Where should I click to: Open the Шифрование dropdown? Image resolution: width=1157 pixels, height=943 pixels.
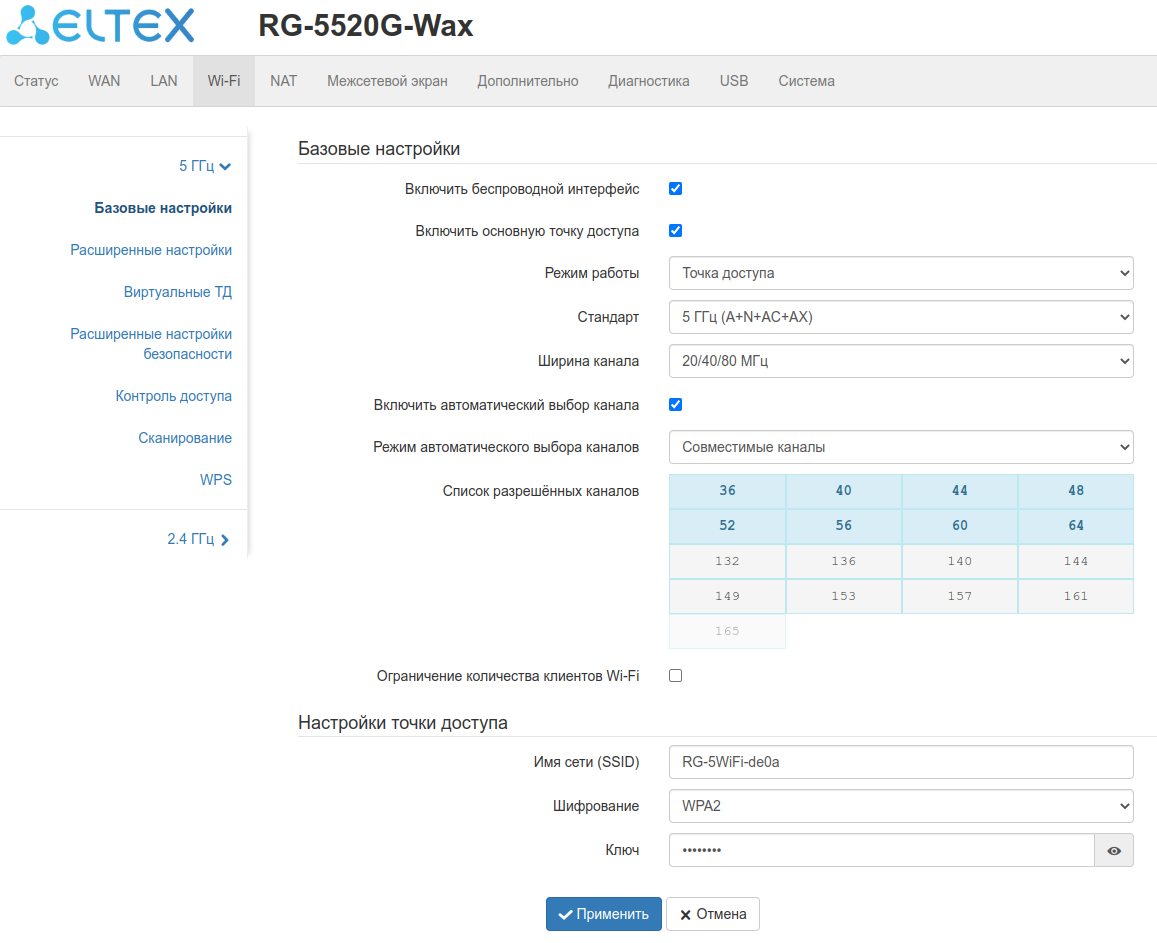900,806
